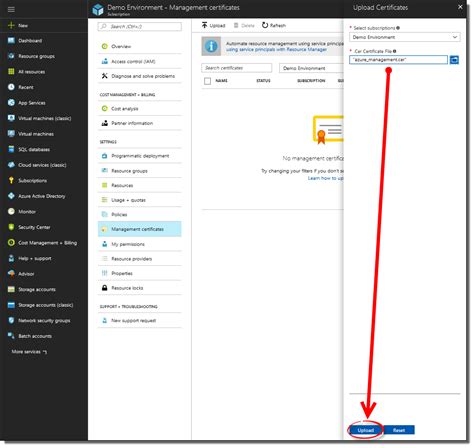This screenshot has width=474, height=448.
Task: Expand More services in sidebar
Action: [x=29, y=352]
